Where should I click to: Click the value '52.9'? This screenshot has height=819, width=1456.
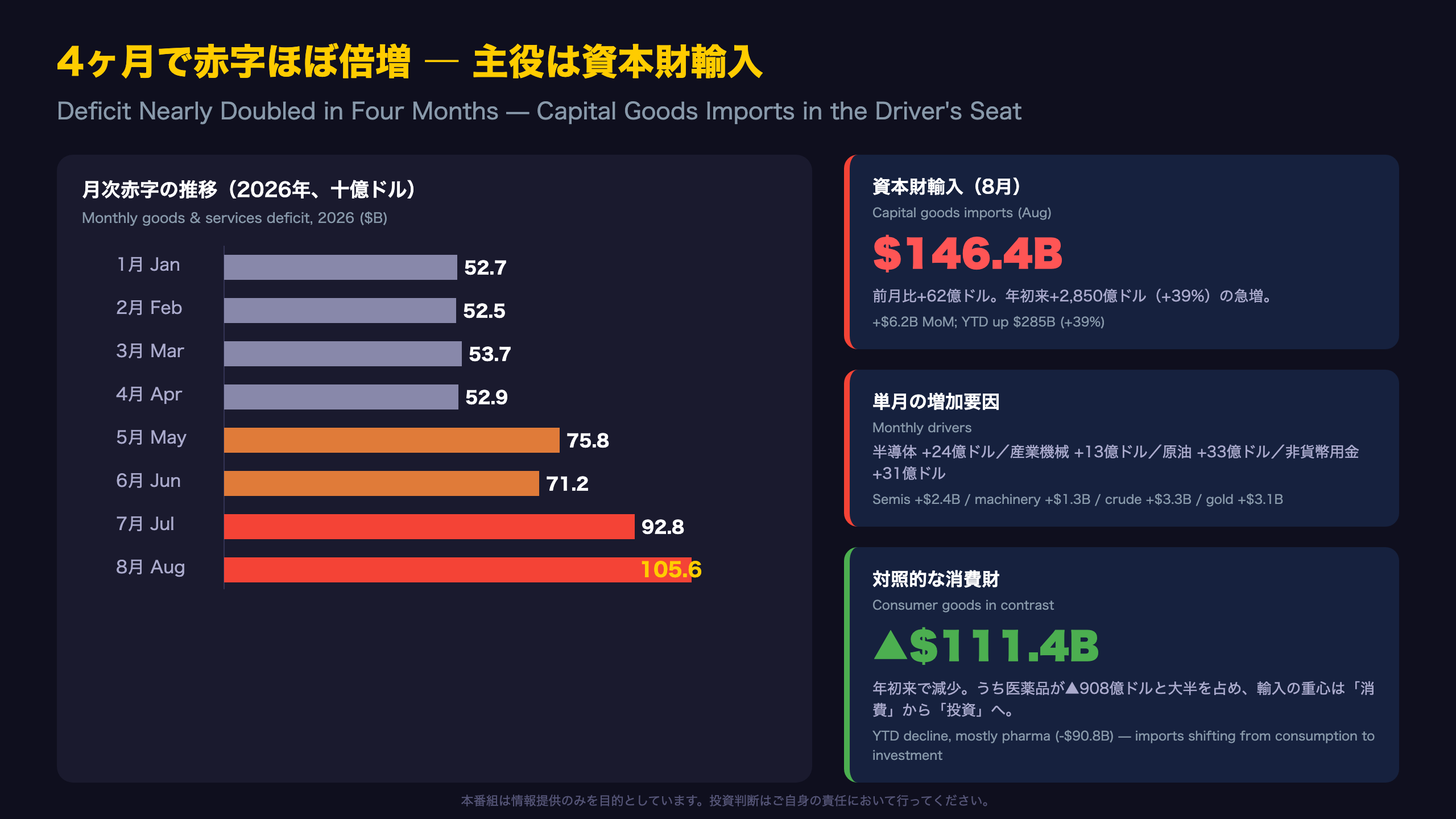486,398
